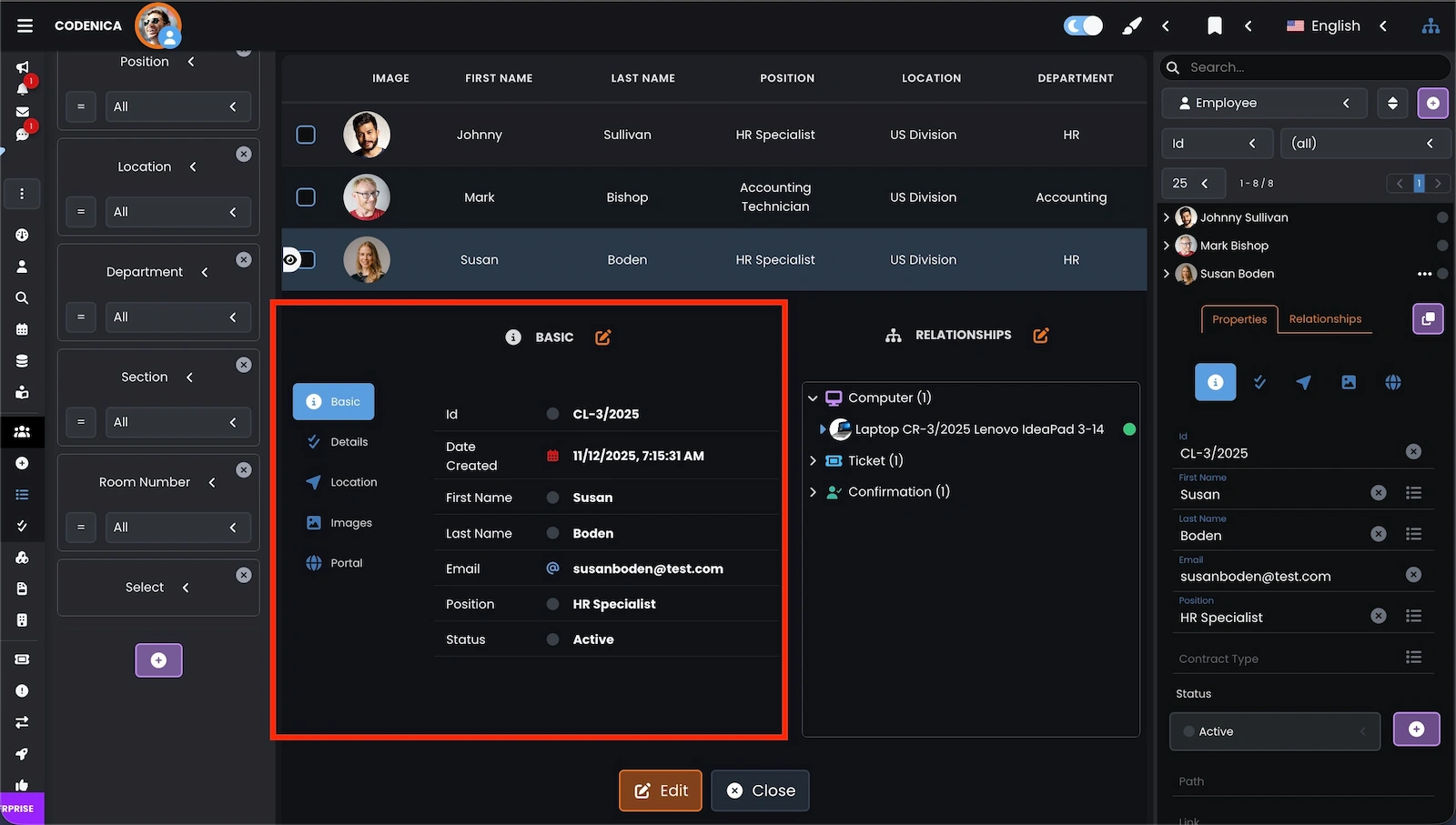Open the hamburger menu beside CODENICA
1456x825 pixels.
[25, 25]
